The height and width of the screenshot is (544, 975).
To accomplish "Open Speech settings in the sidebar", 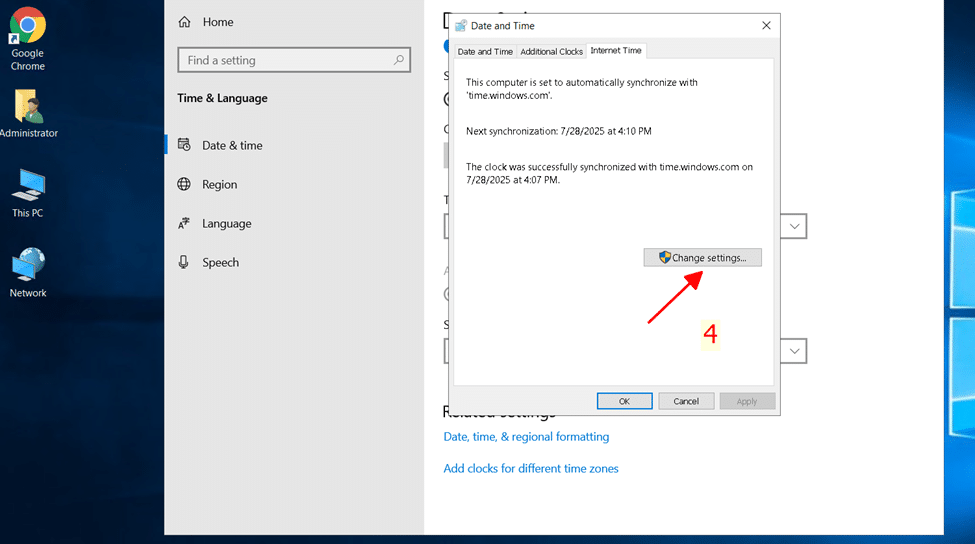I will [220, 262].
